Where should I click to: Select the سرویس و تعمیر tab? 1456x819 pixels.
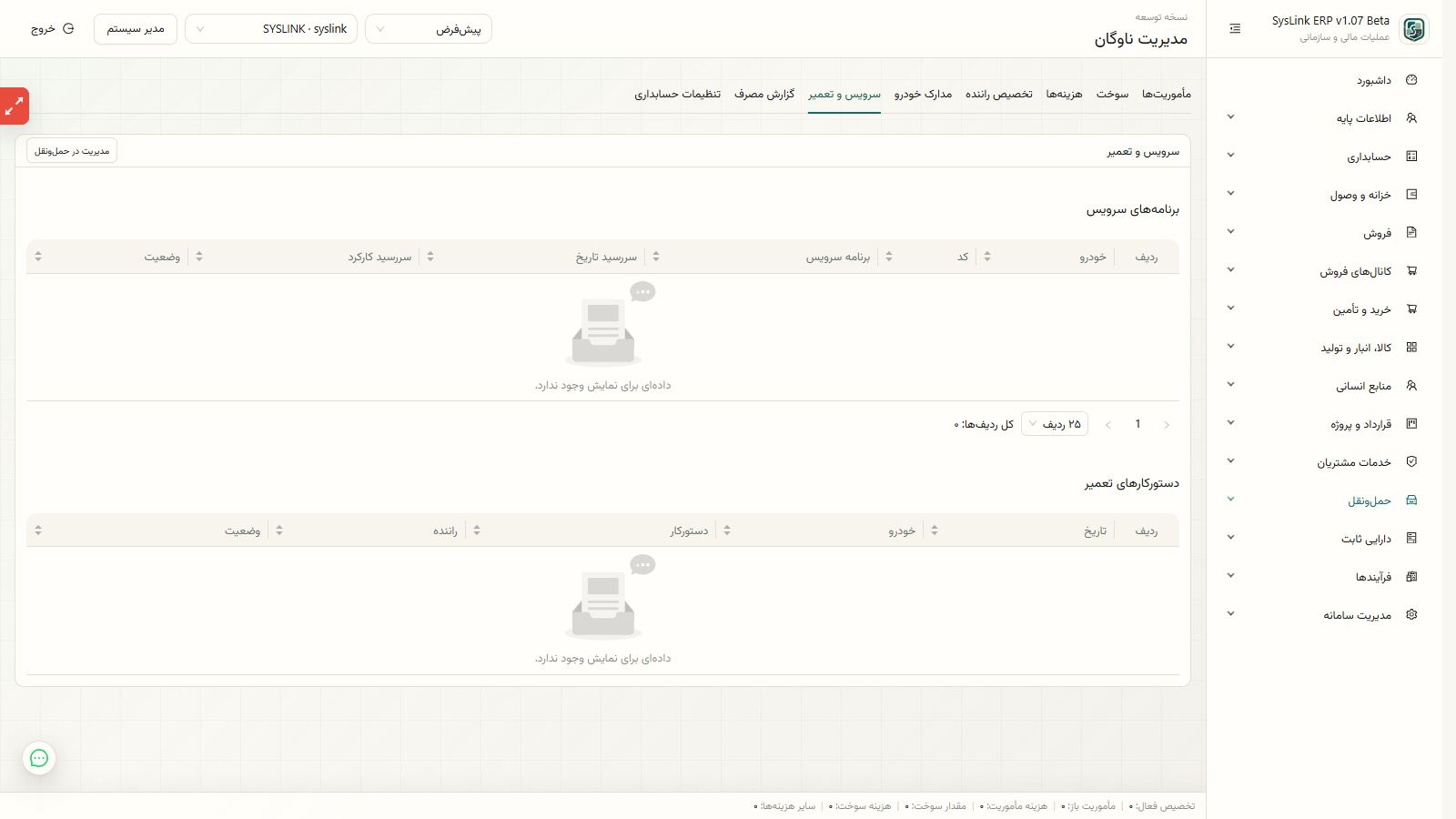click(x=844, y=95)
